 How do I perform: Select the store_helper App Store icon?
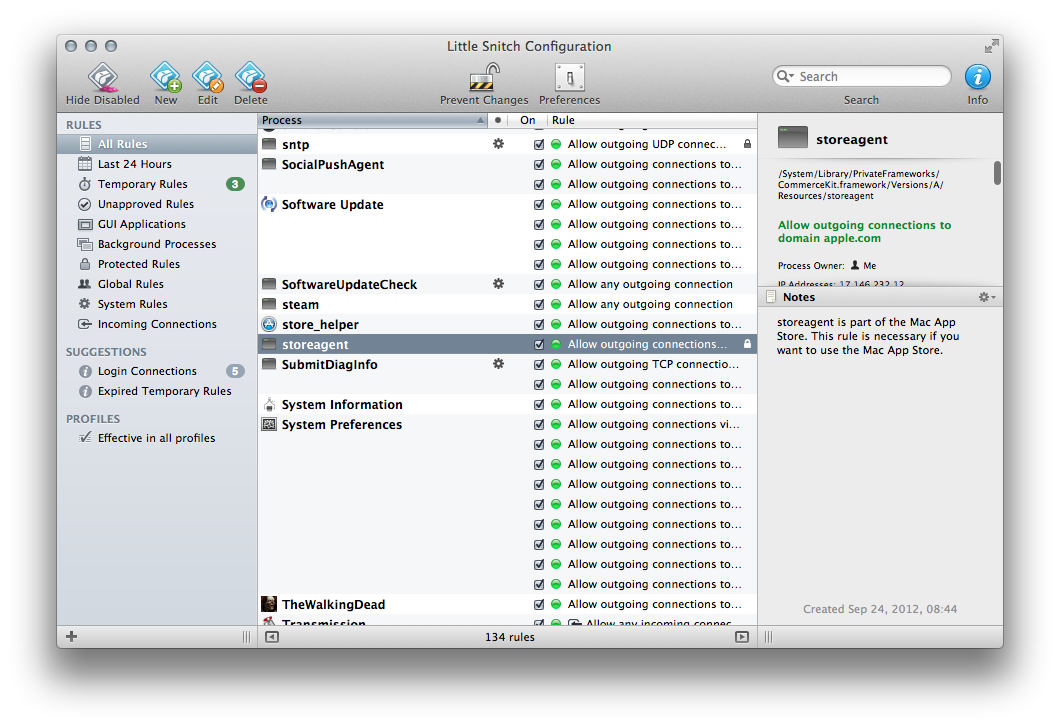(x=269, y=324)
